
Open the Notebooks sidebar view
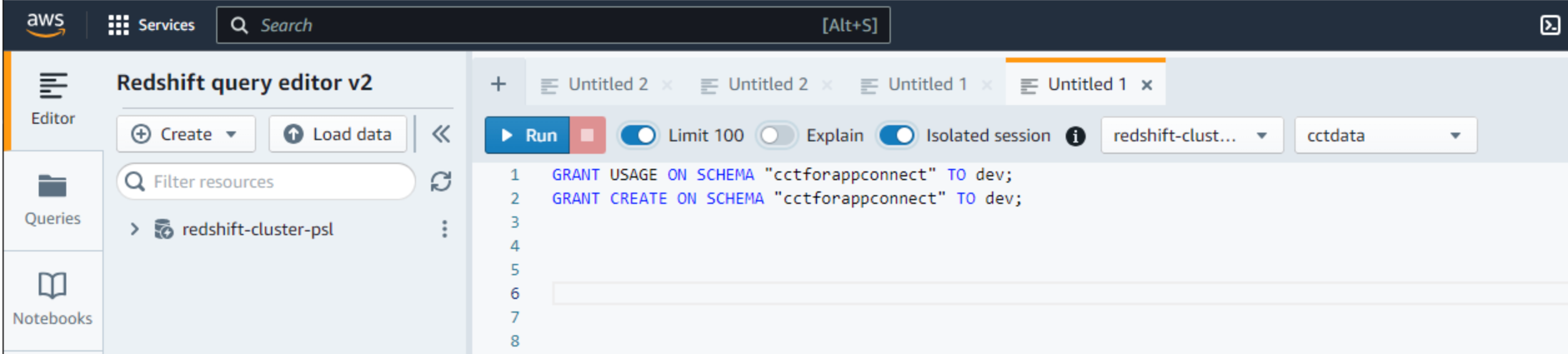[52, 300]
